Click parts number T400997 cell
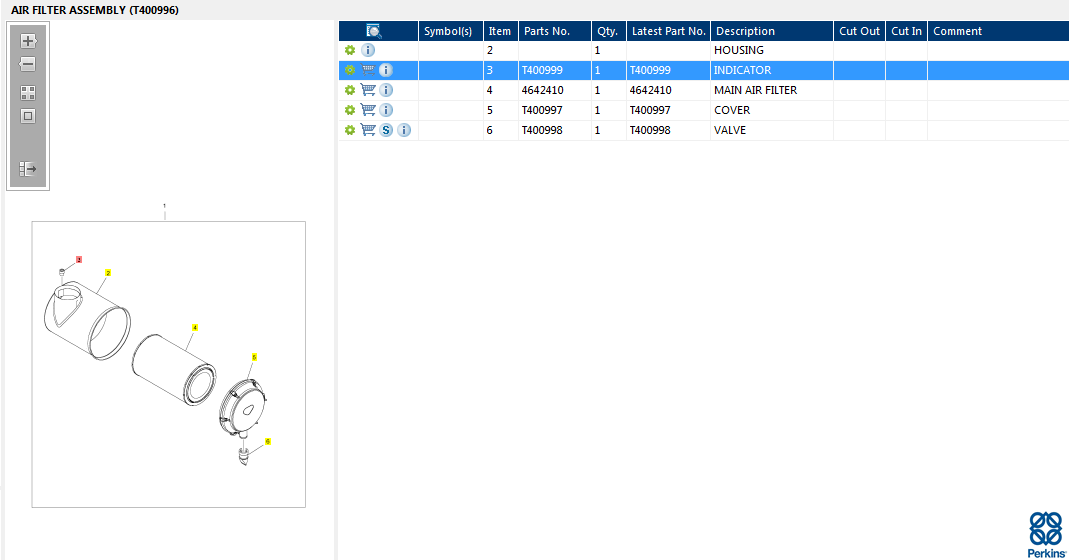This screenshot has height=560, width=1069. tap(554, 110)
